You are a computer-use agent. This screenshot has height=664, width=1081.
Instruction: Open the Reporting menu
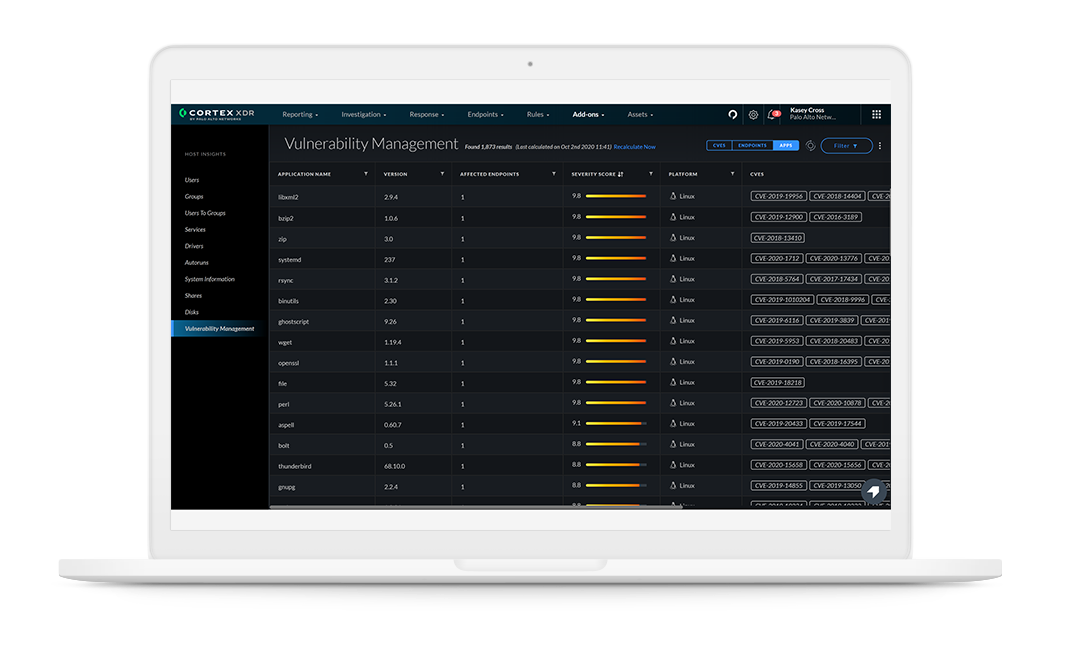[x=300, y=114]
